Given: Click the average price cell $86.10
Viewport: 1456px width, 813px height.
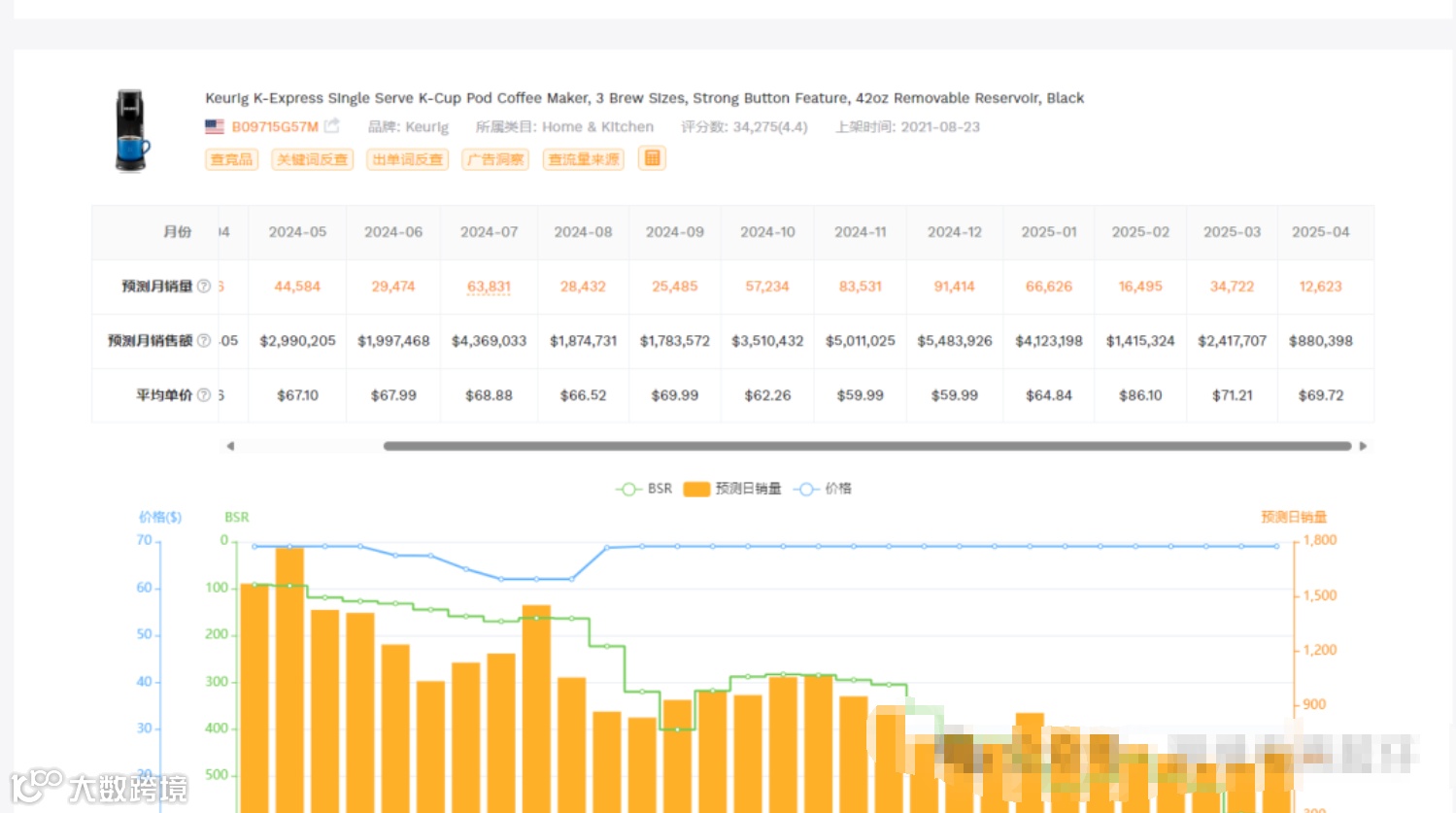Looking at the screenshot, I should click(1140, 395).
